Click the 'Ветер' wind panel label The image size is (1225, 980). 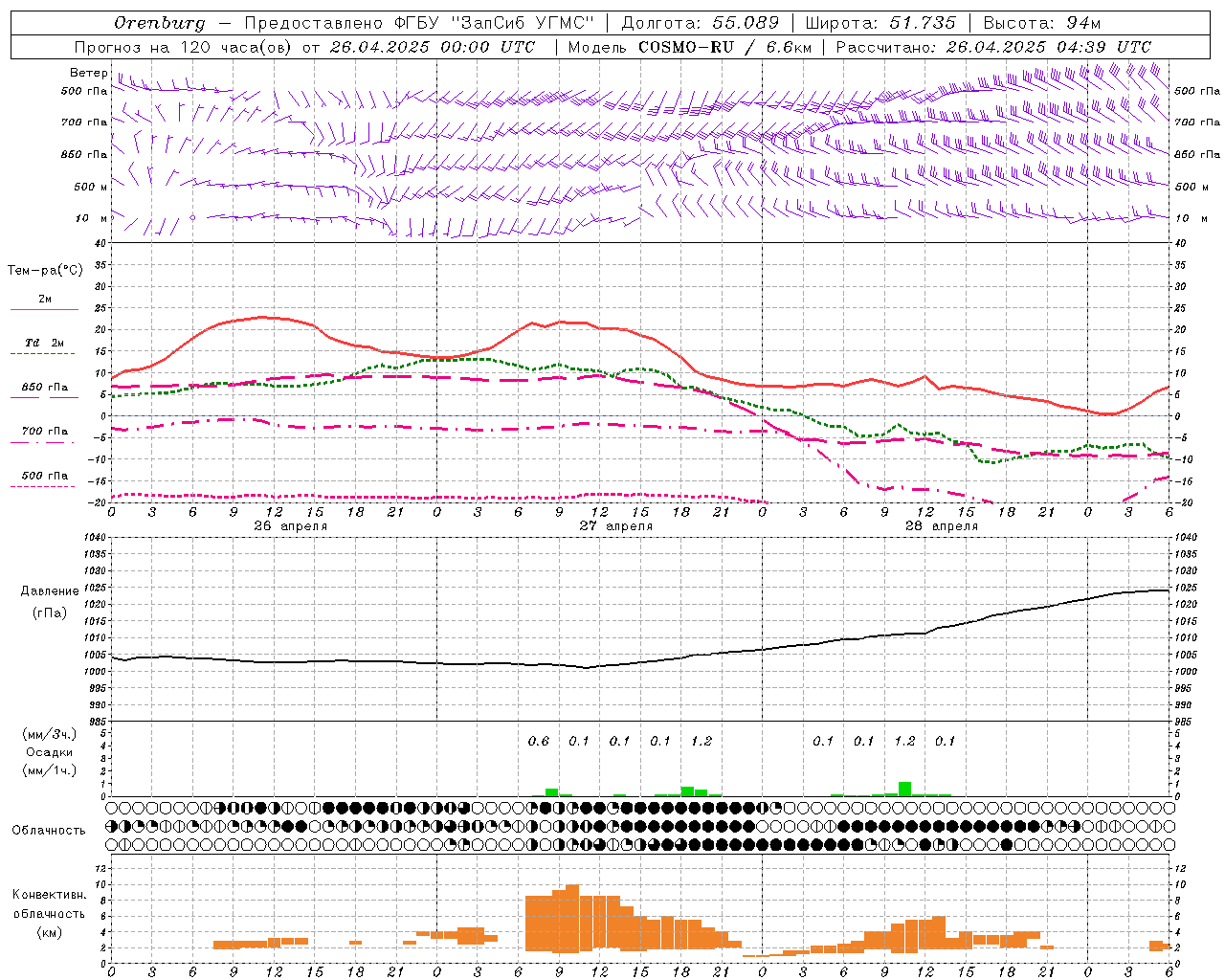(89, 73)
